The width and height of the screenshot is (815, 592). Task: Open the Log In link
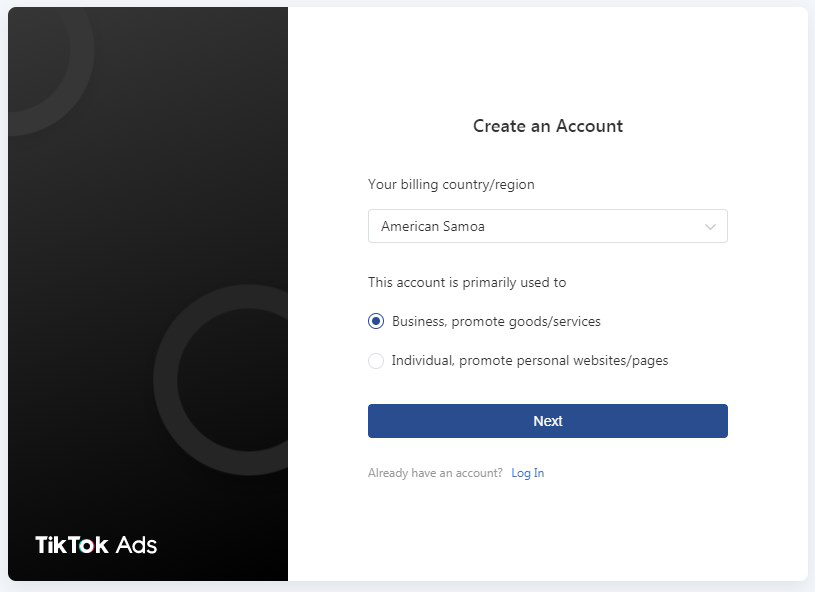[528, 473]
